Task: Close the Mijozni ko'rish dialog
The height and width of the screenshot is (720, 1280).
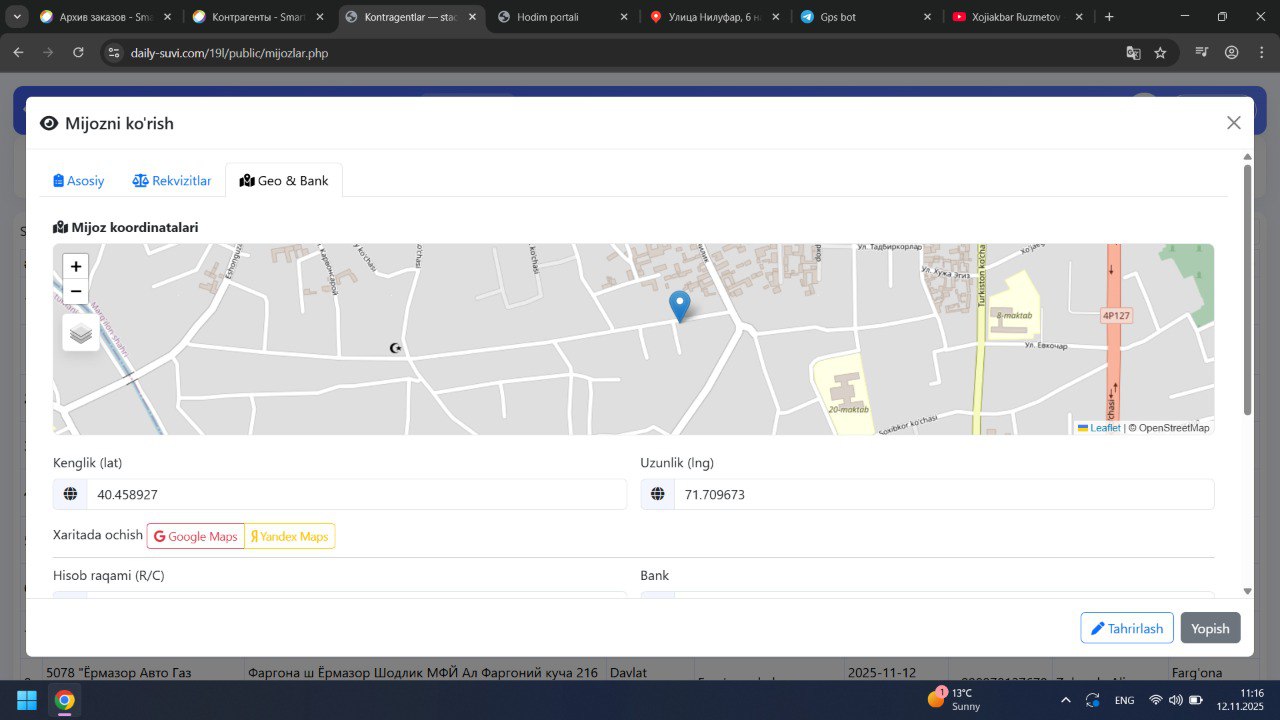Action: click(x=1233, y=123)
